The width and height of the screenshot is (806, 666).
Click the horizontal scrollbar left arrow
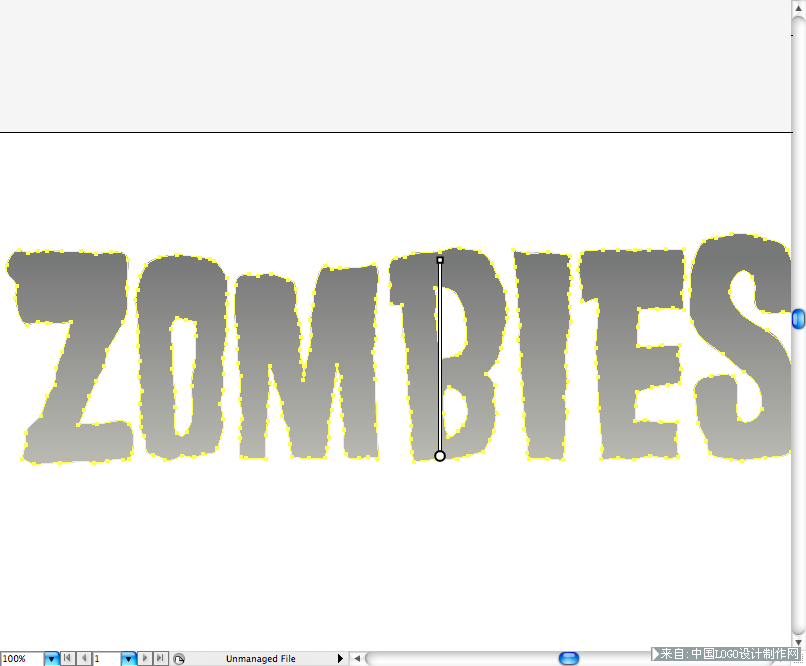click(x=357, y=658)
